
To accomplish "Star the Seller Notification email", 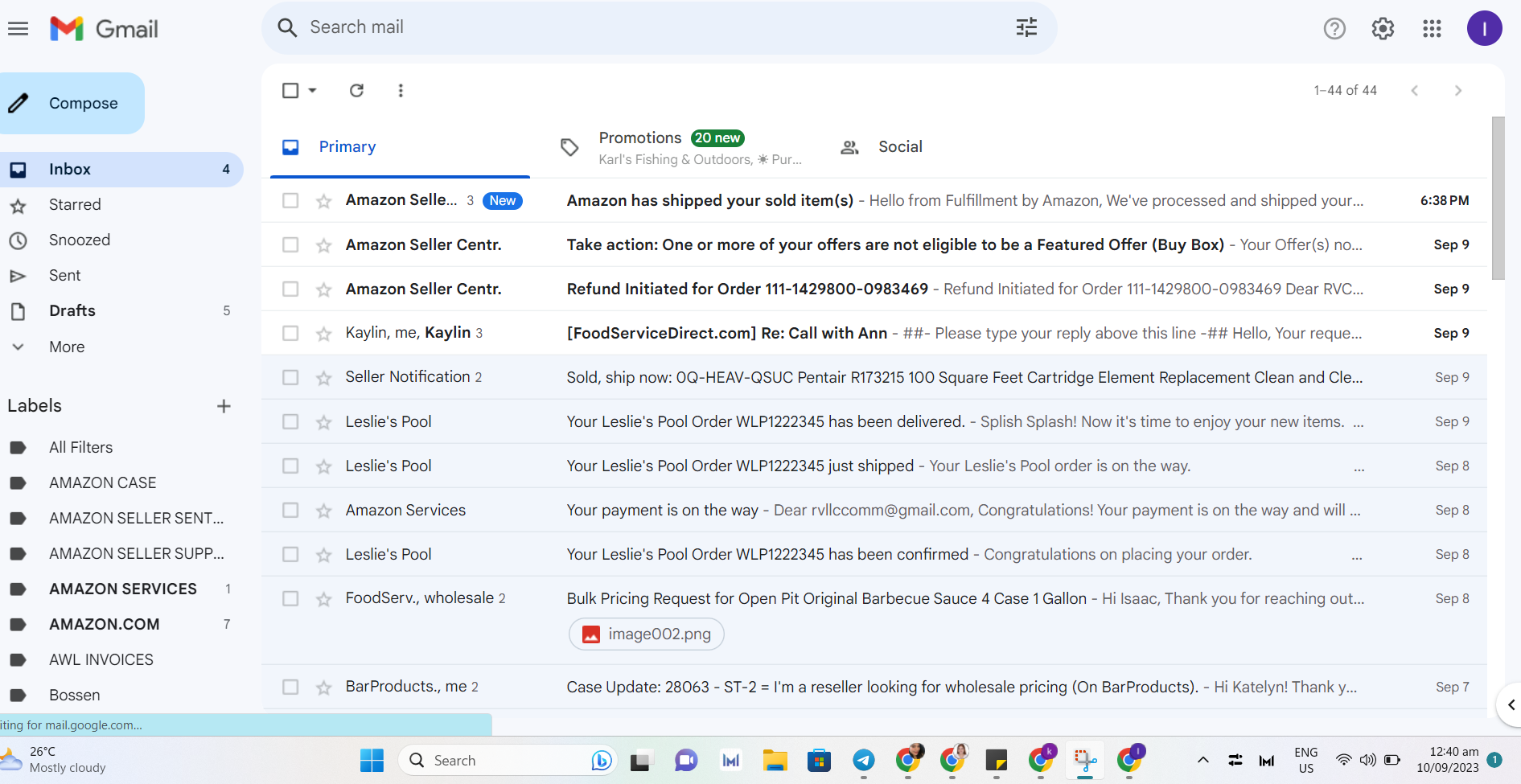I will [x=324, y=377].
